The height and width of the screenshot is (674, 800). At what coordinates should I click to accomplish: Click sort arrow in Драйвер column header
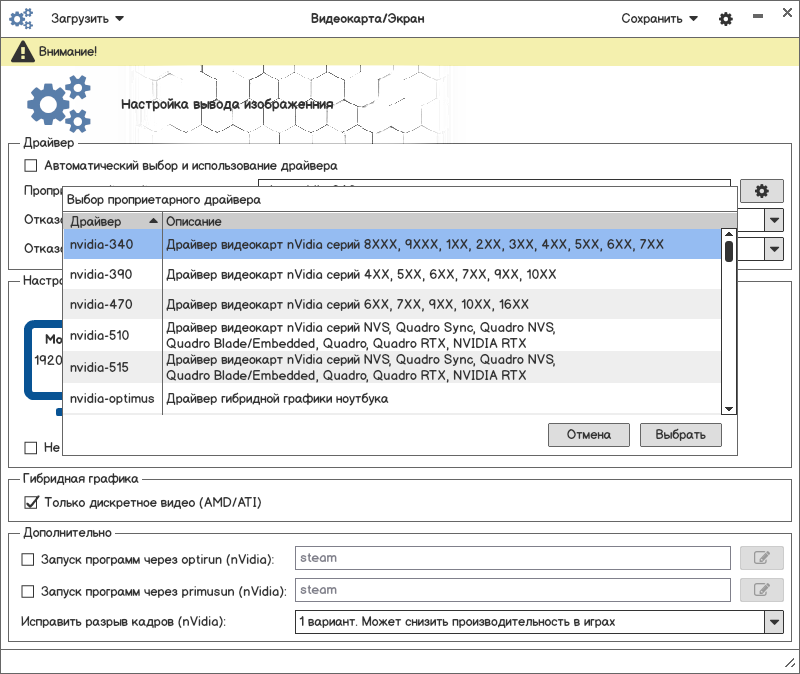pos(152,221)
